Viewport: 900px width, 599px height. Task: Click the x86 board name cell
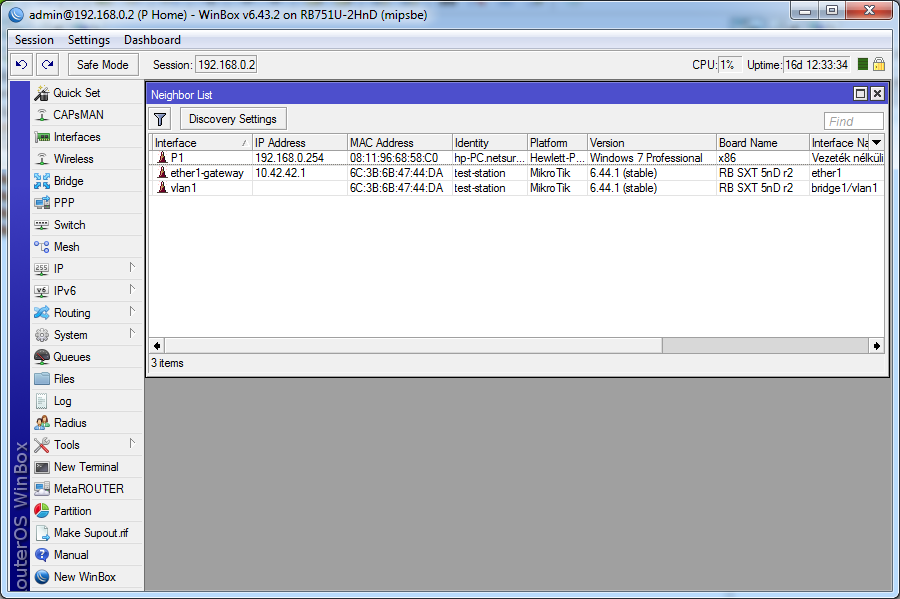click(727, 158)
